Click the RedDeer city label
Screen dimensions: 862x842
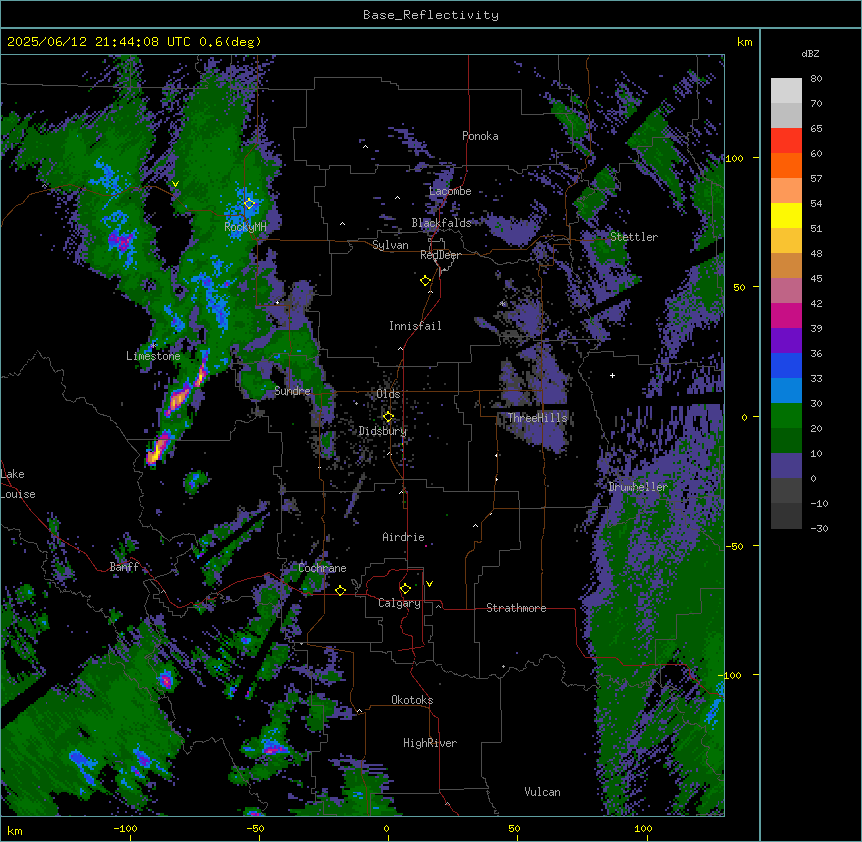tap(440, 255)
